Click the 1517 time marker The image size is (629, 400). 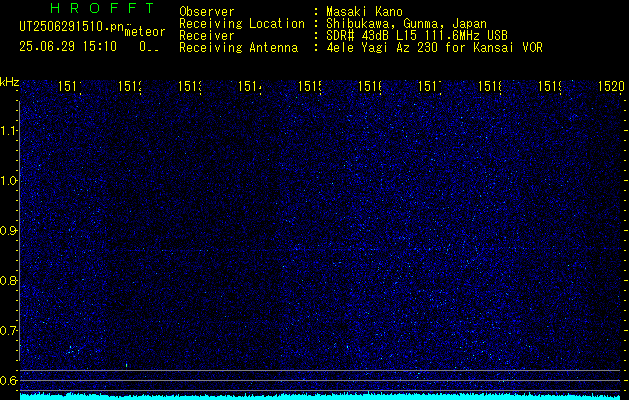click(430, 86)
